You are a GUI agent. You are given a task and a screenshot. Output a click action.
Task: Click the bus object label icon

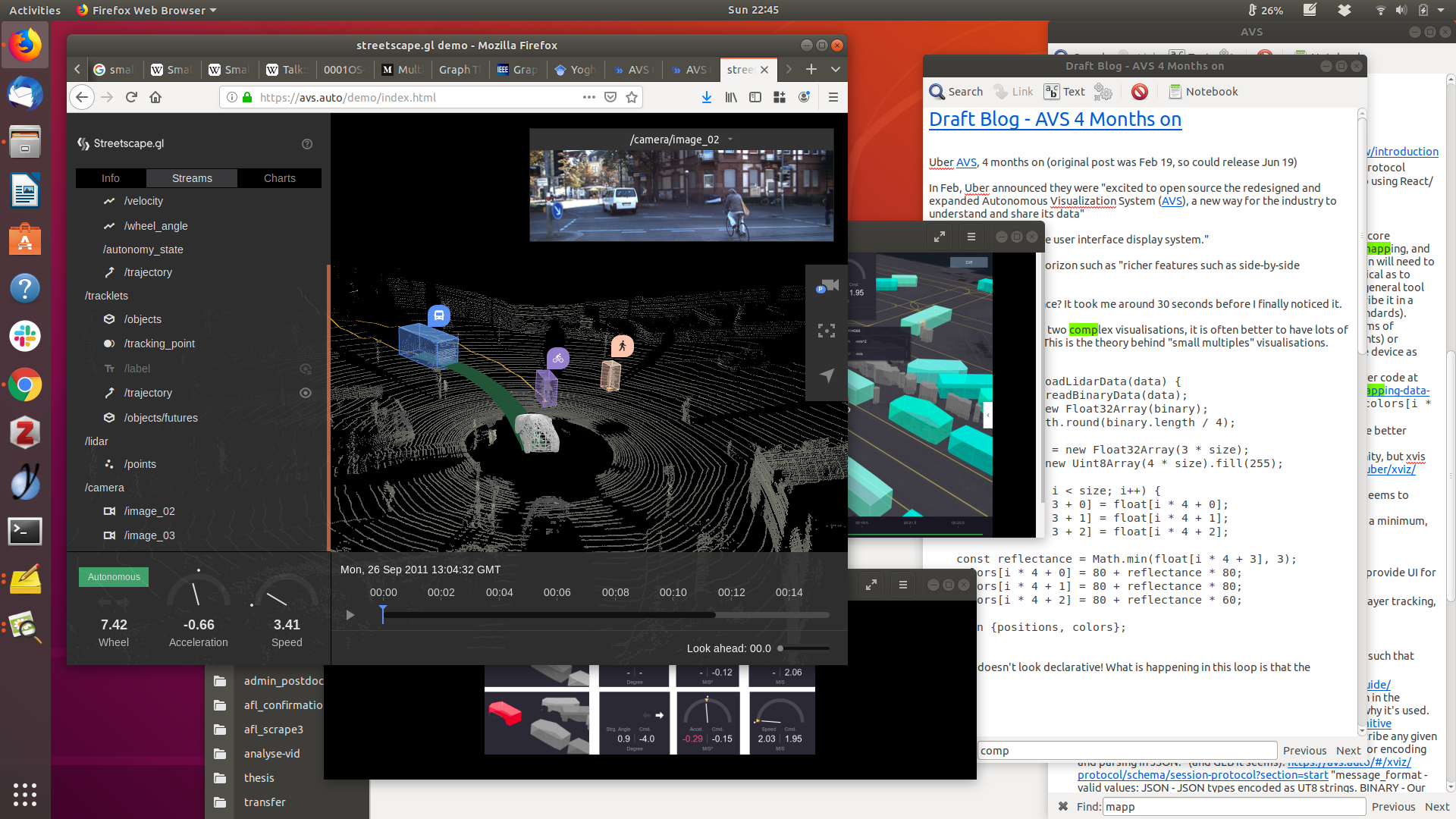coord(439,315)
